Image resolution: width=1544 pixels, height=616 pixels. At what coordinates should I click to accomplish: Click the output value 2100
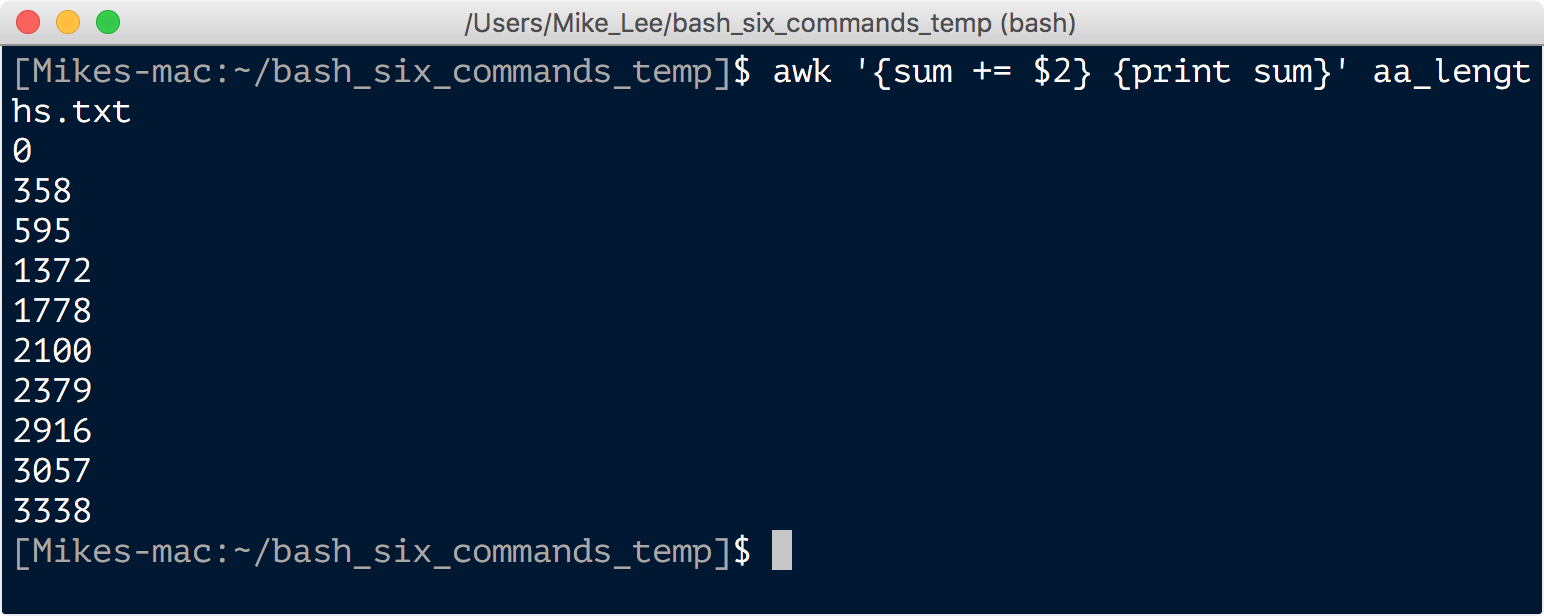[x=52, y=351]
